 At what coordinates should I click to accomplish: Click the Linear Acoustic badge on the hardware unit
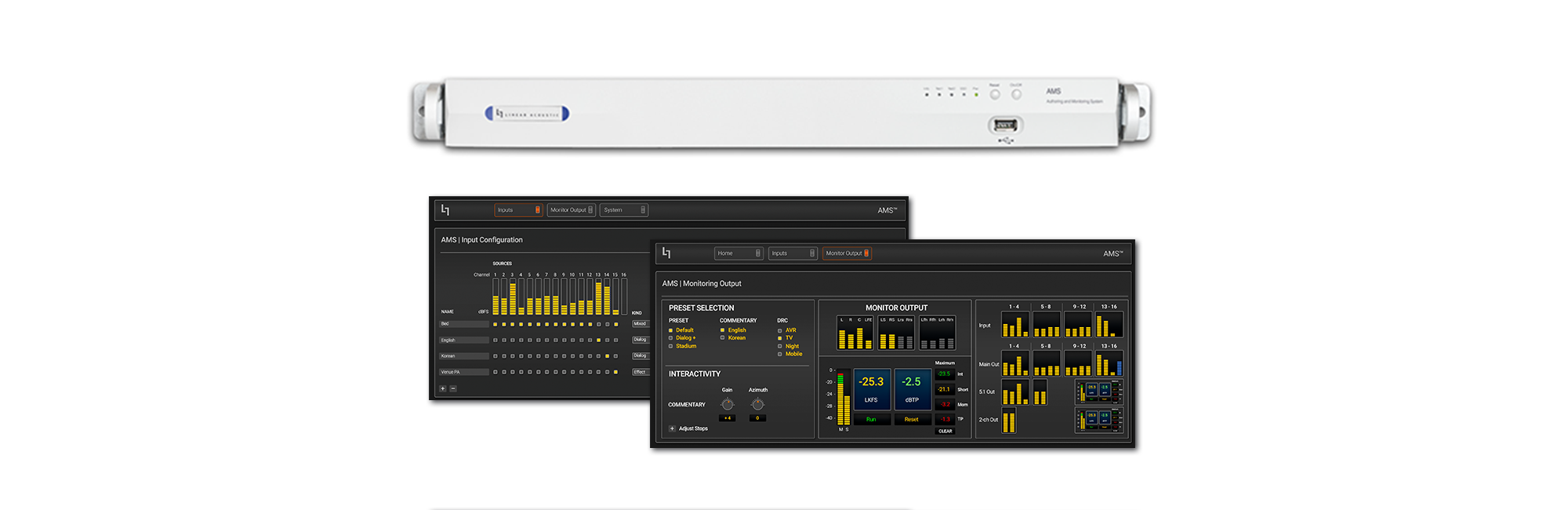[527, 114]
